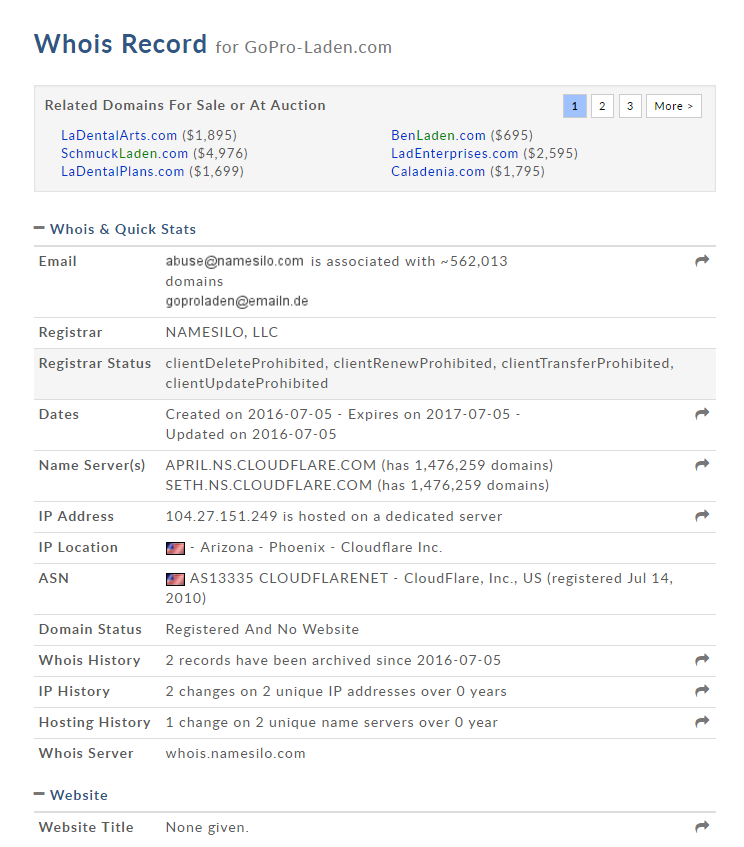Open the SchmuckLaden.com link
This screenshot has width=744, height=847.
[x=124, y=153]
